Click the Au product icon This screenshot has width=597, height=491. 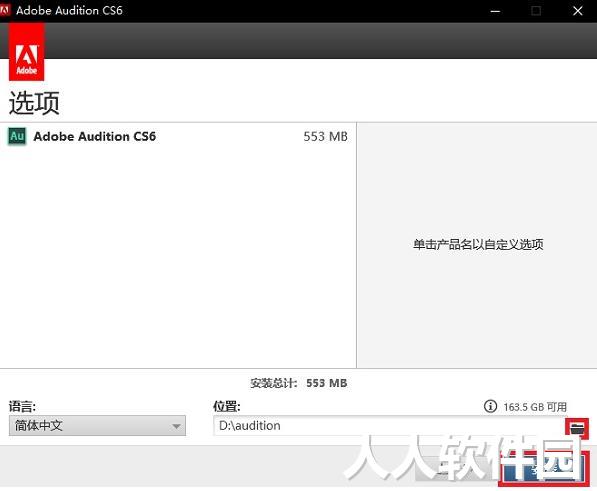pyautogui.click(x=17, y=136)
